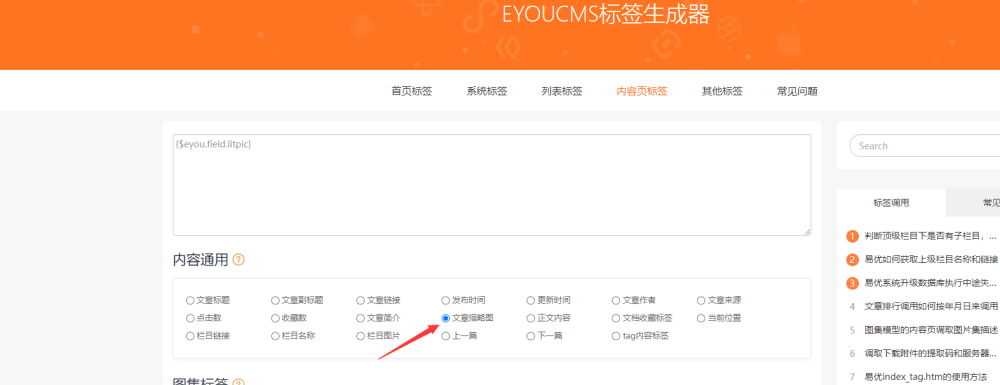Open article 图集模型的内容页调取图片集描述

tap(931, 330)
